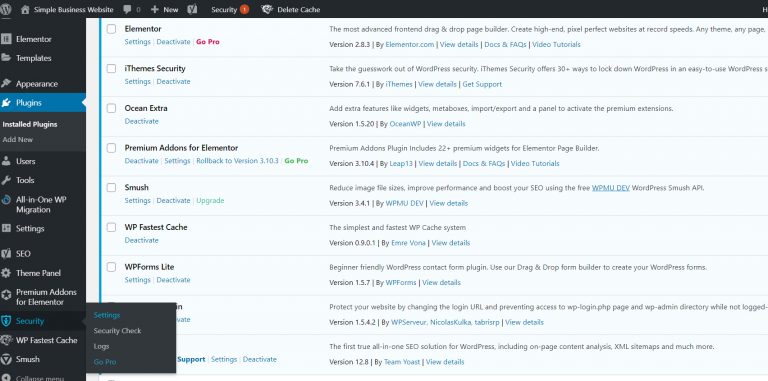The height and width of the screenshot is (381, 768).
Task: Click the Templates folder icon in sidebar
Action: [x=6, y=58]
